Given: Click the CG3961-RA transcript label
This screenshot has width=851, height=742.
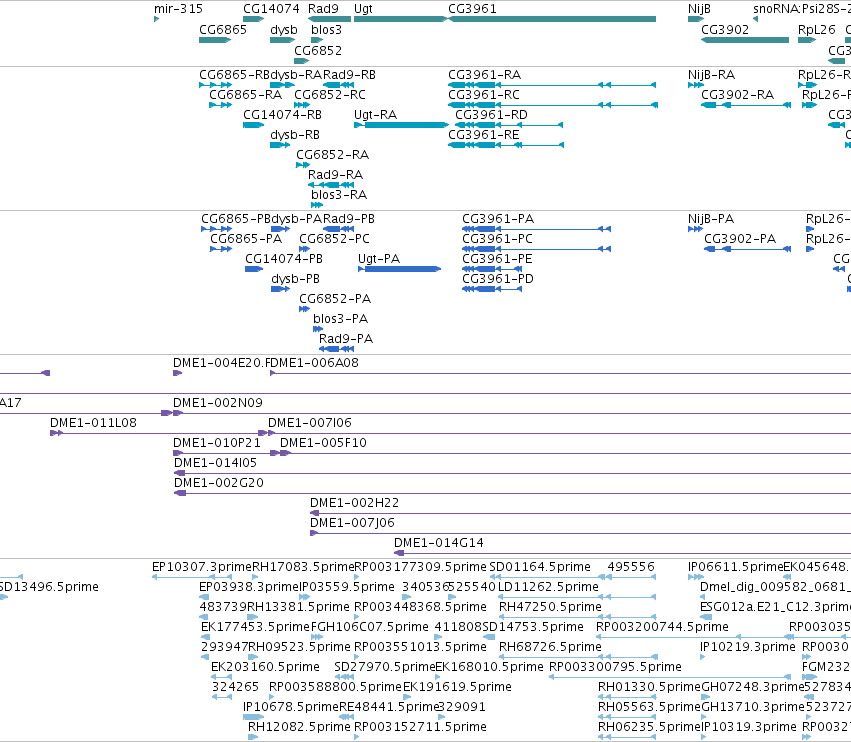Looking at the screenshot, I should coord(484,74).
